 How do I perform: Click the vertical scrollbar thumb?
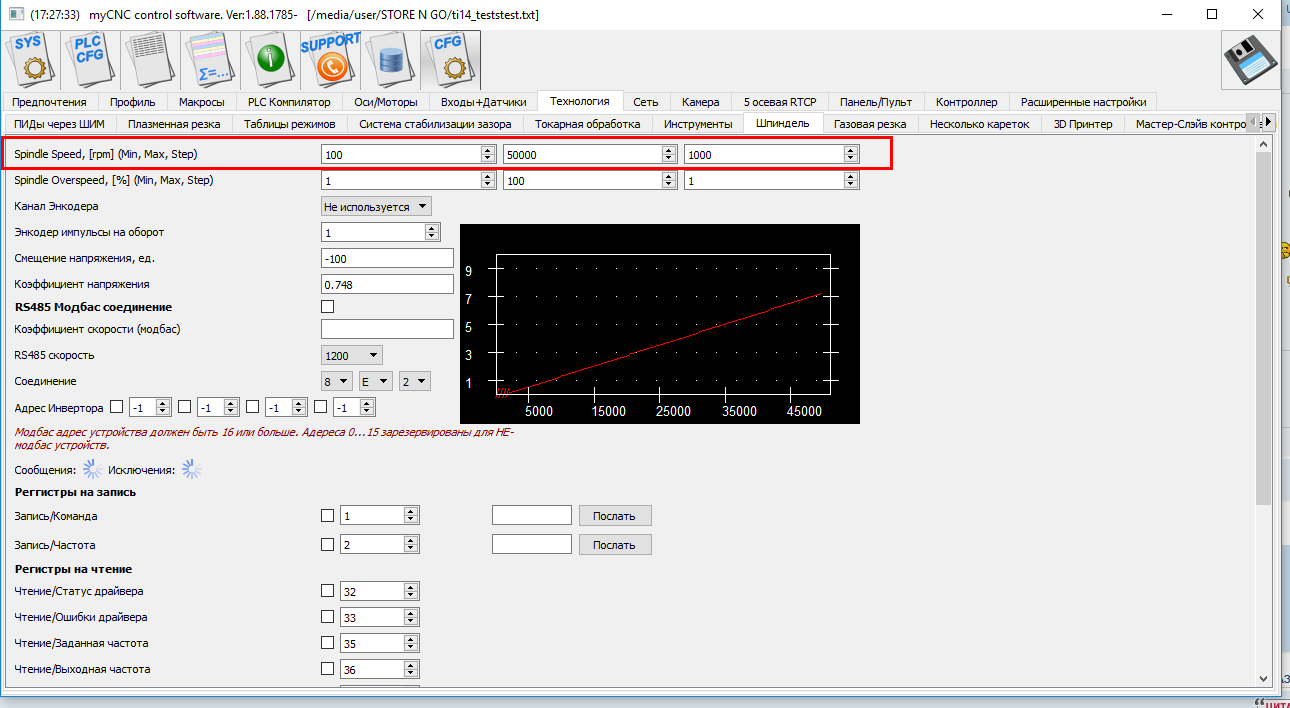[1262, 330]
